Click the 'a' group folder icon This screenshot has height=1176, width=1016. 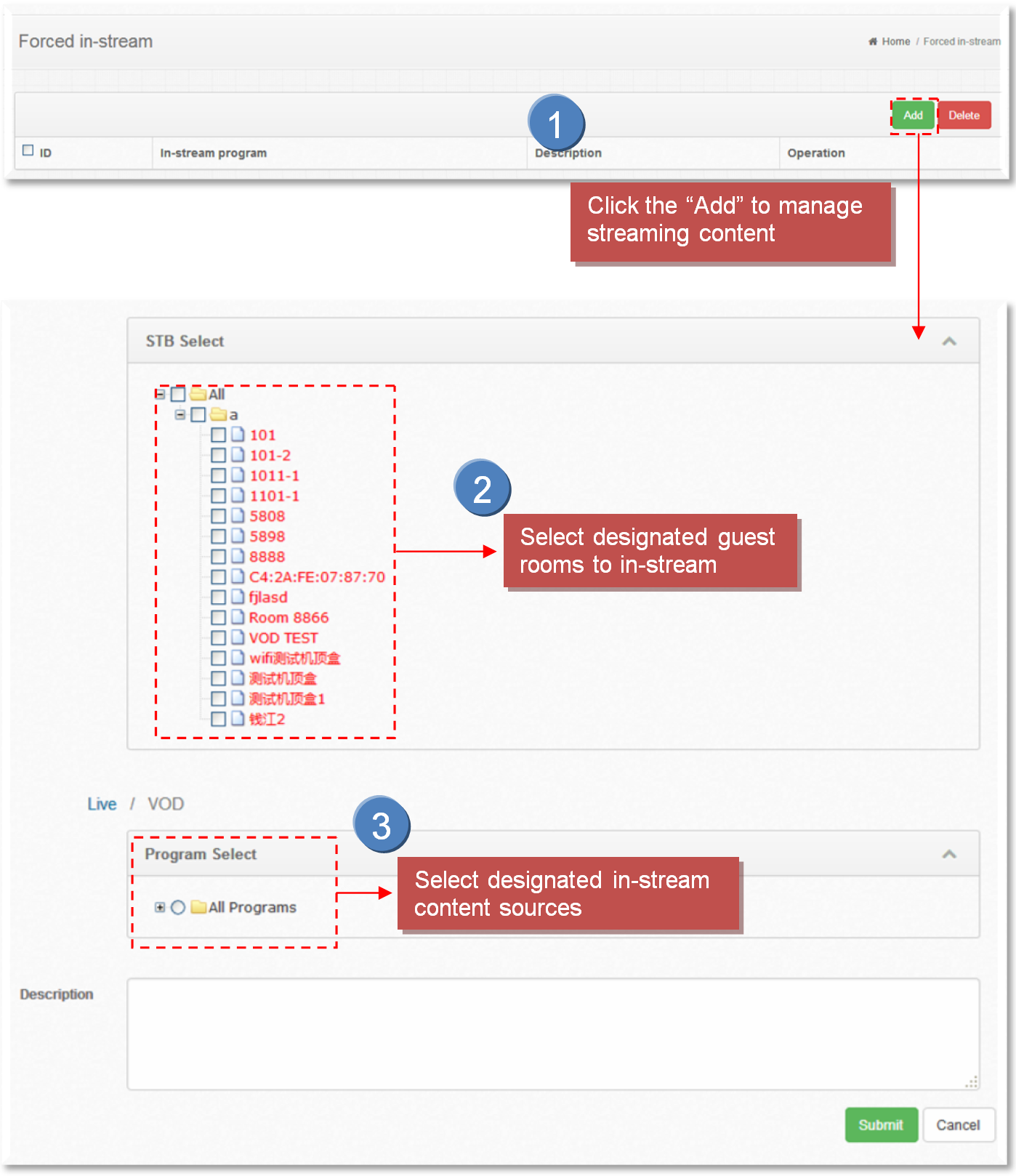coord(218,414)
